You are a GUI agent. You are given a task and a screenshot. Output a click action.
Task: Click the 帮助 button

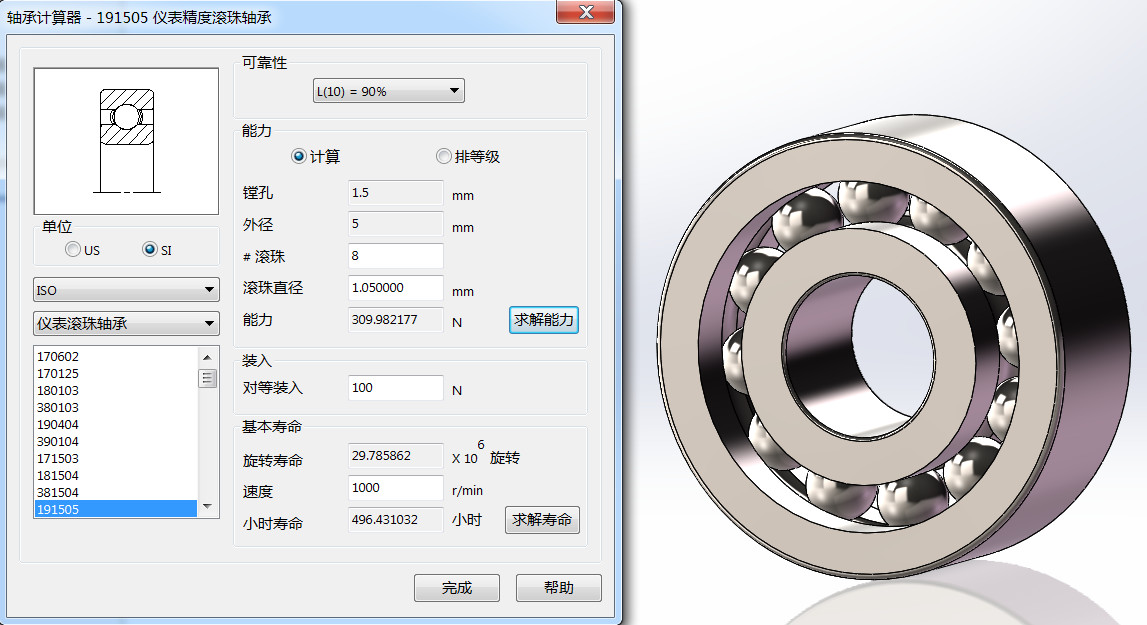click(x=559, y=588)
